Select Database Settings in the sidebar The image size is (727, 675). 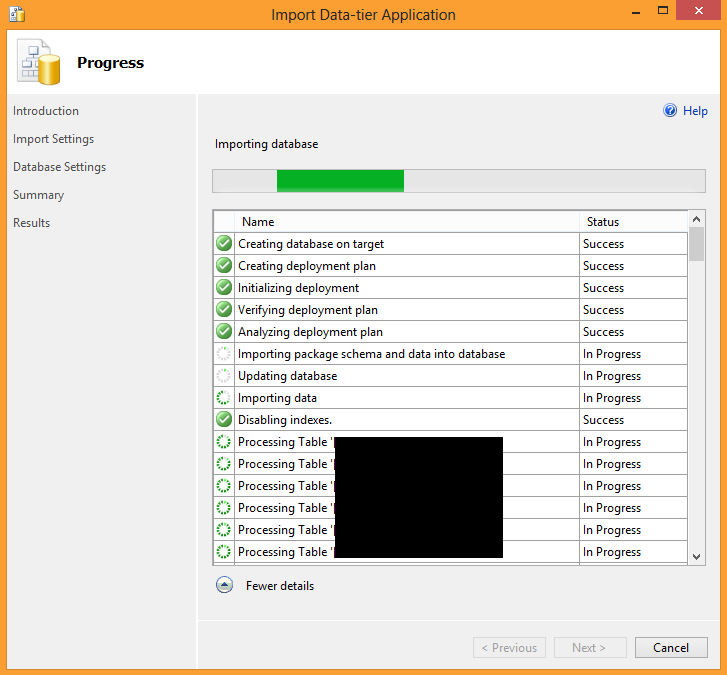[x=59, y=167]
